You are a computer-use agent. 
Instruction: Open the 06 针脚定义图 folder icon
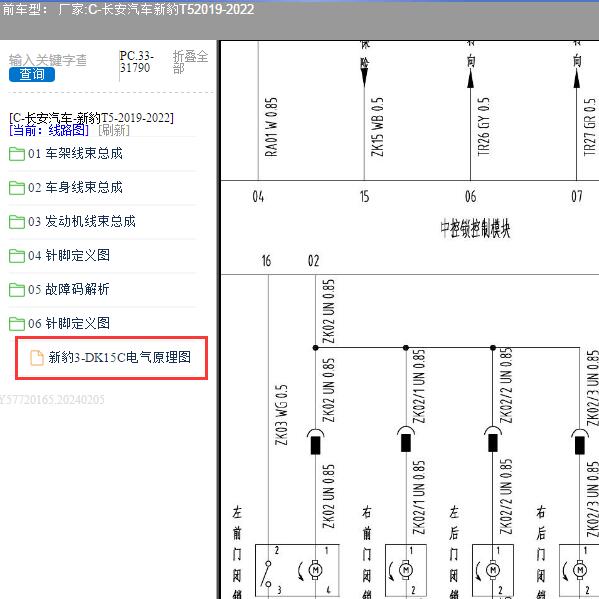coord(17,324)
